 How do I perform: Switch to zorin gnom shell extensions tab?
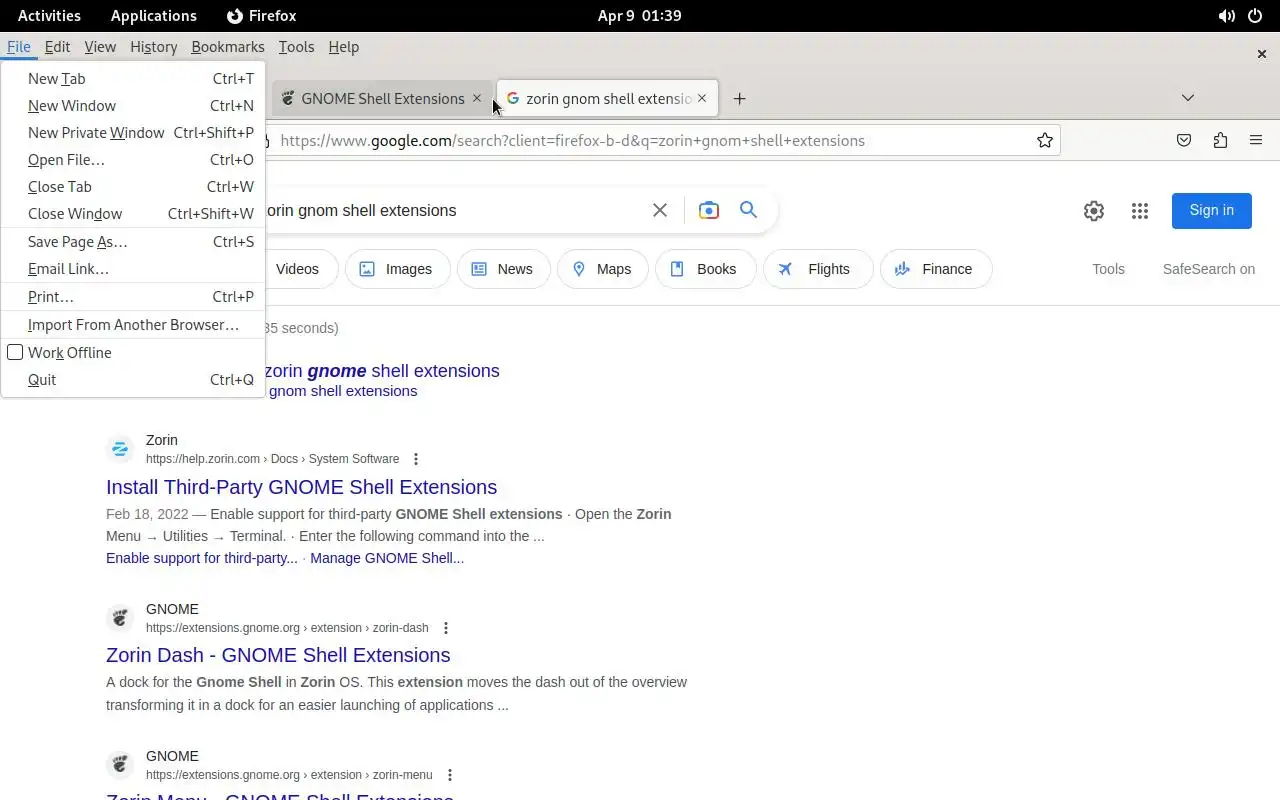click(608, 98)
